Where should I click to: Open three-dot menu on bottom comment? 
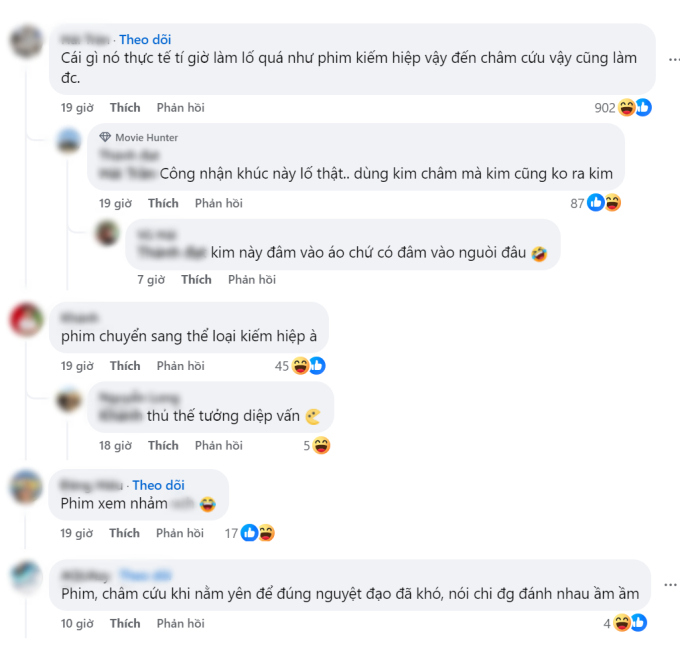click(670, 585)
